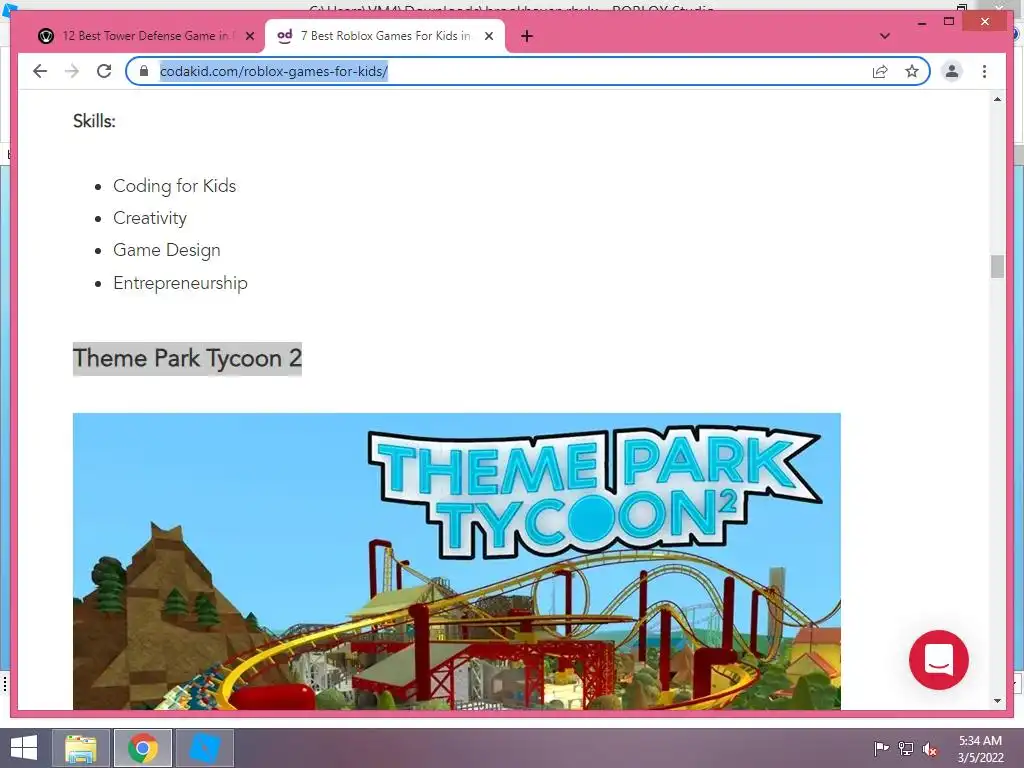Click the browser forward arrow

pos(72,71)
